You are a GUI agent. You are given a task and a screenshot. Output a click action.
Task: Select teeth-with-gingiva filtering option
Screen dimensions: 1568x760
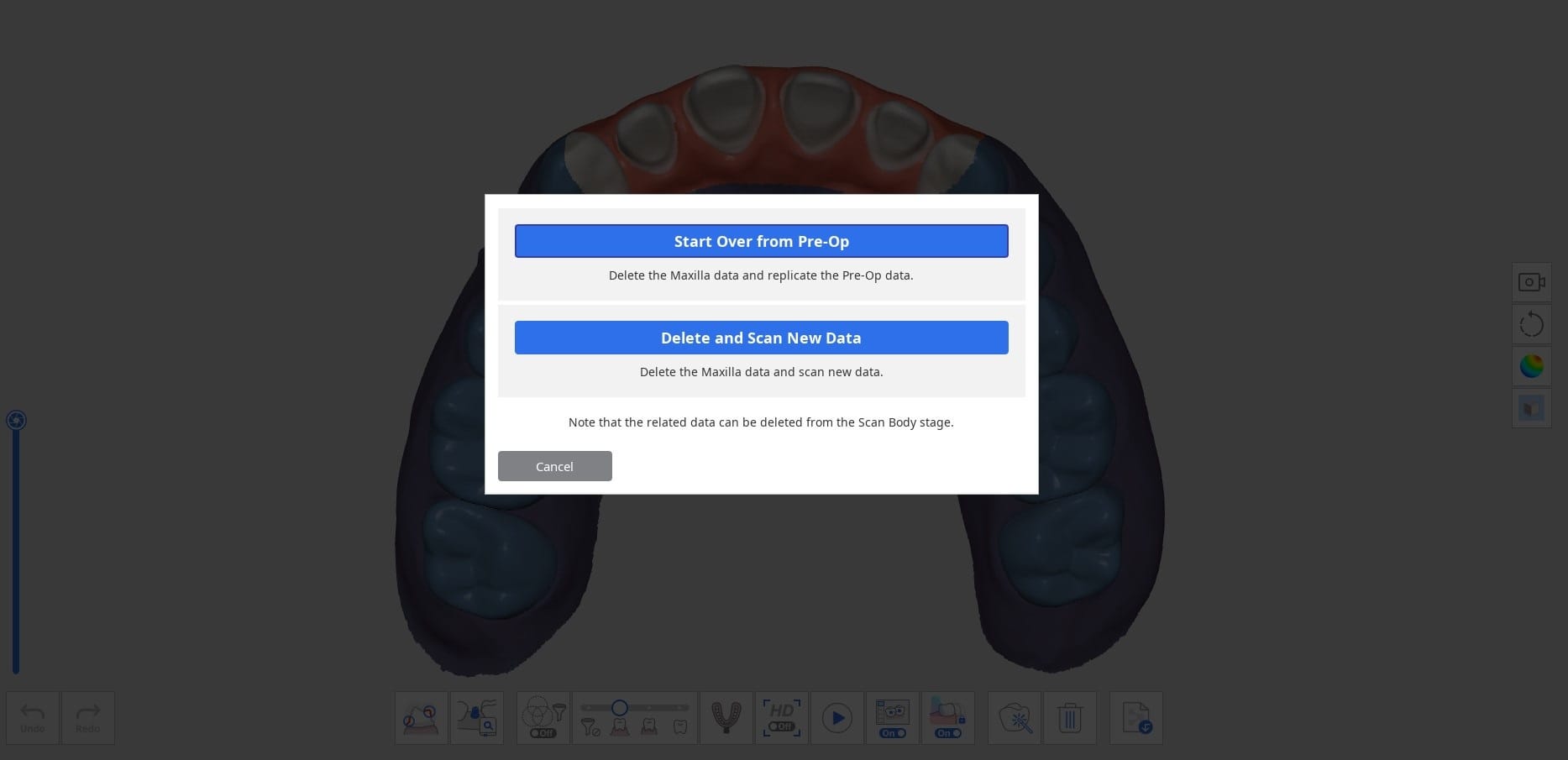coord(620,727)
